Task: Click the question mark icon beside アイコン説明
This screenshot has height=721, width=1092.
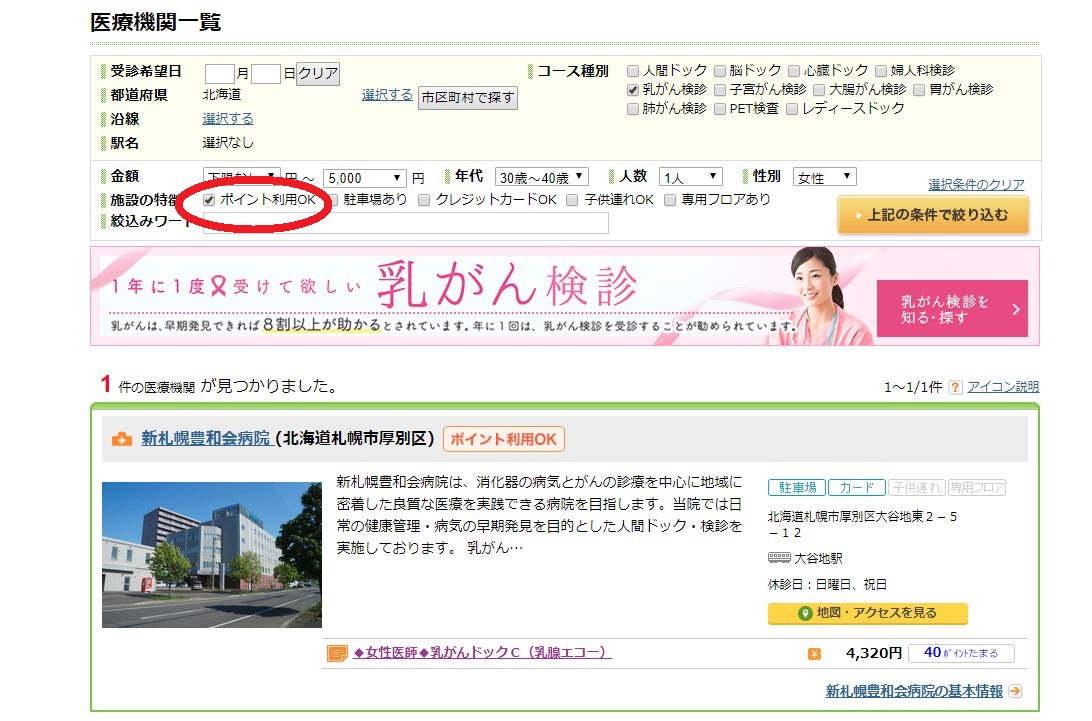Action: click(955, 387)
